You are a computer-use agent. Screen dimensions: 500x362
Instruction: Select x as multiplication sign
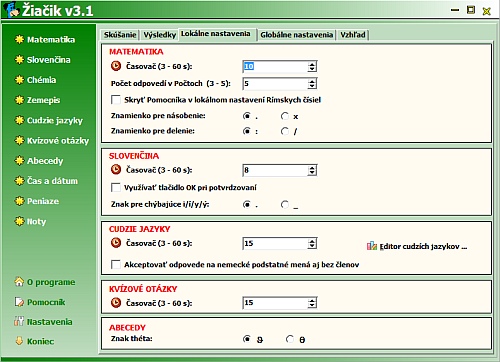click(x=285, y=116)
